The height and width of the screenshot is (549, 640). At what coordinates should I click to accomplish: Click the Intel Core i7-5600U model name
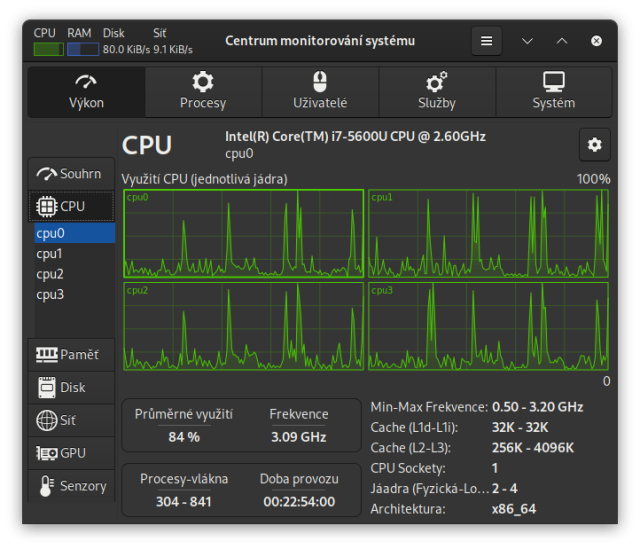355,136
